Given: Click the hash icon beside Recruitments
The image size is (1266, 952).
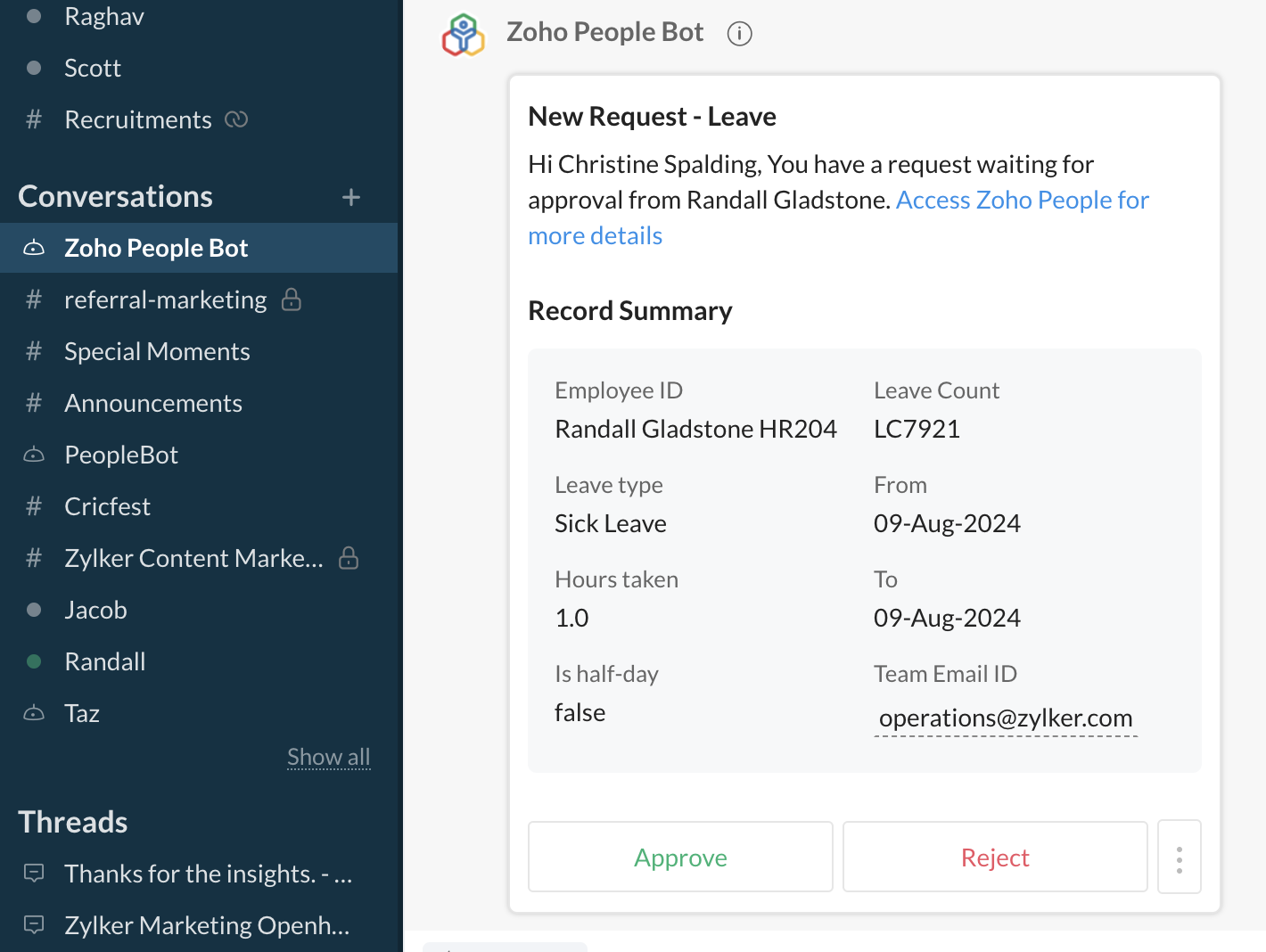Looking at the screenshot, I should click(34, 119).
